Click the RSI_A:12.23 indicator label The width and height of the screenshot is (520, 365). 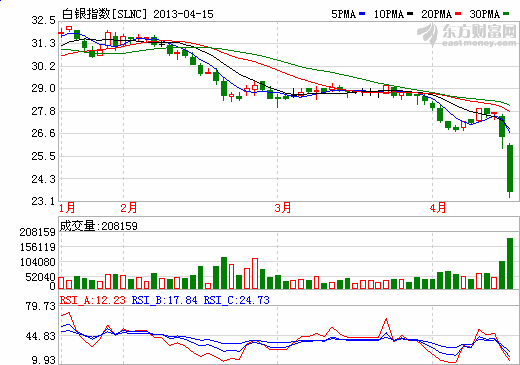tap(93, 300)
